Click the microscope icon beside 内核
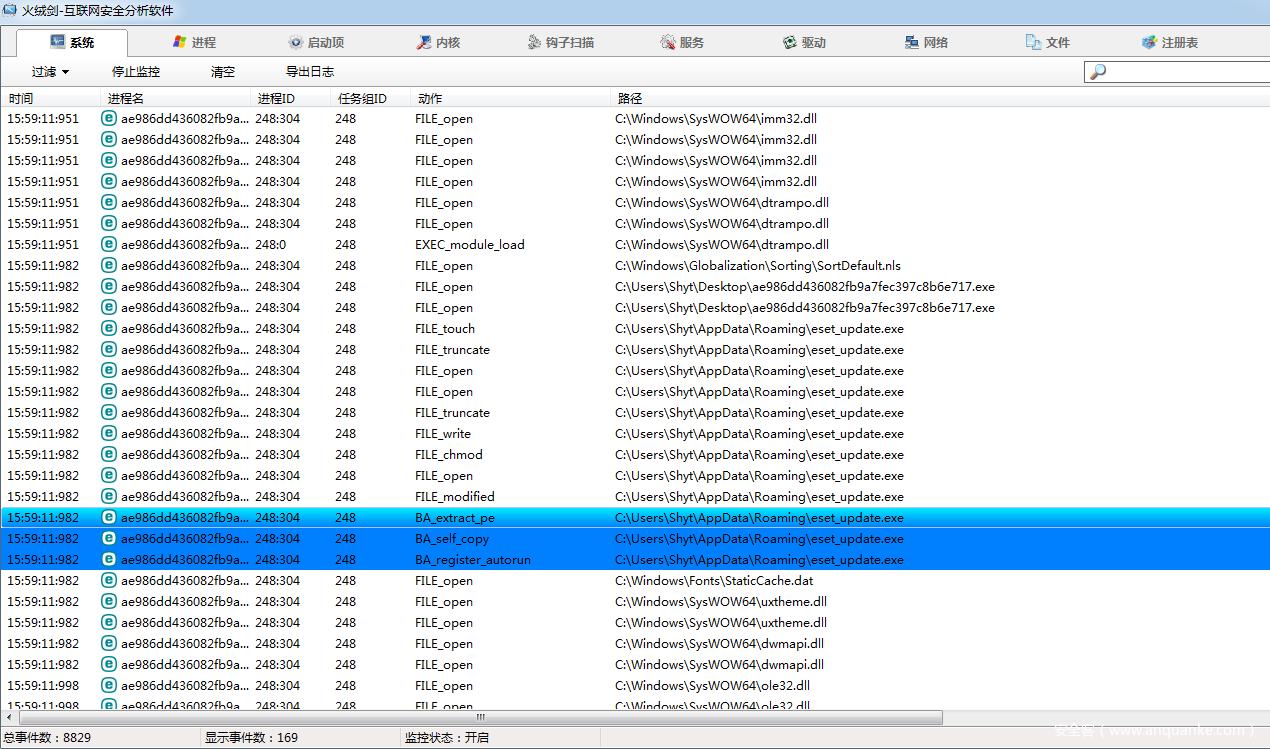 tap(424, 42)
